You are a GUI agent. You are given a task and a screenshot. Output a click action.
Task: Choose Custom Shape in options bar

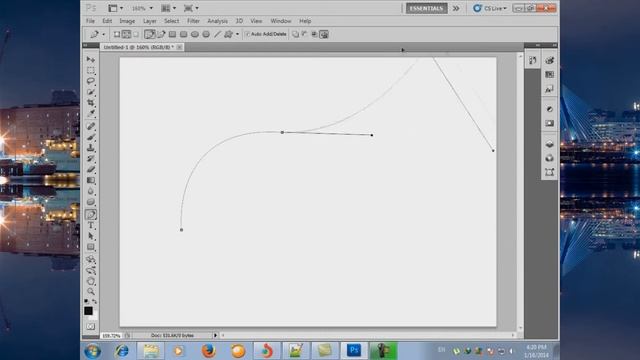228,34
